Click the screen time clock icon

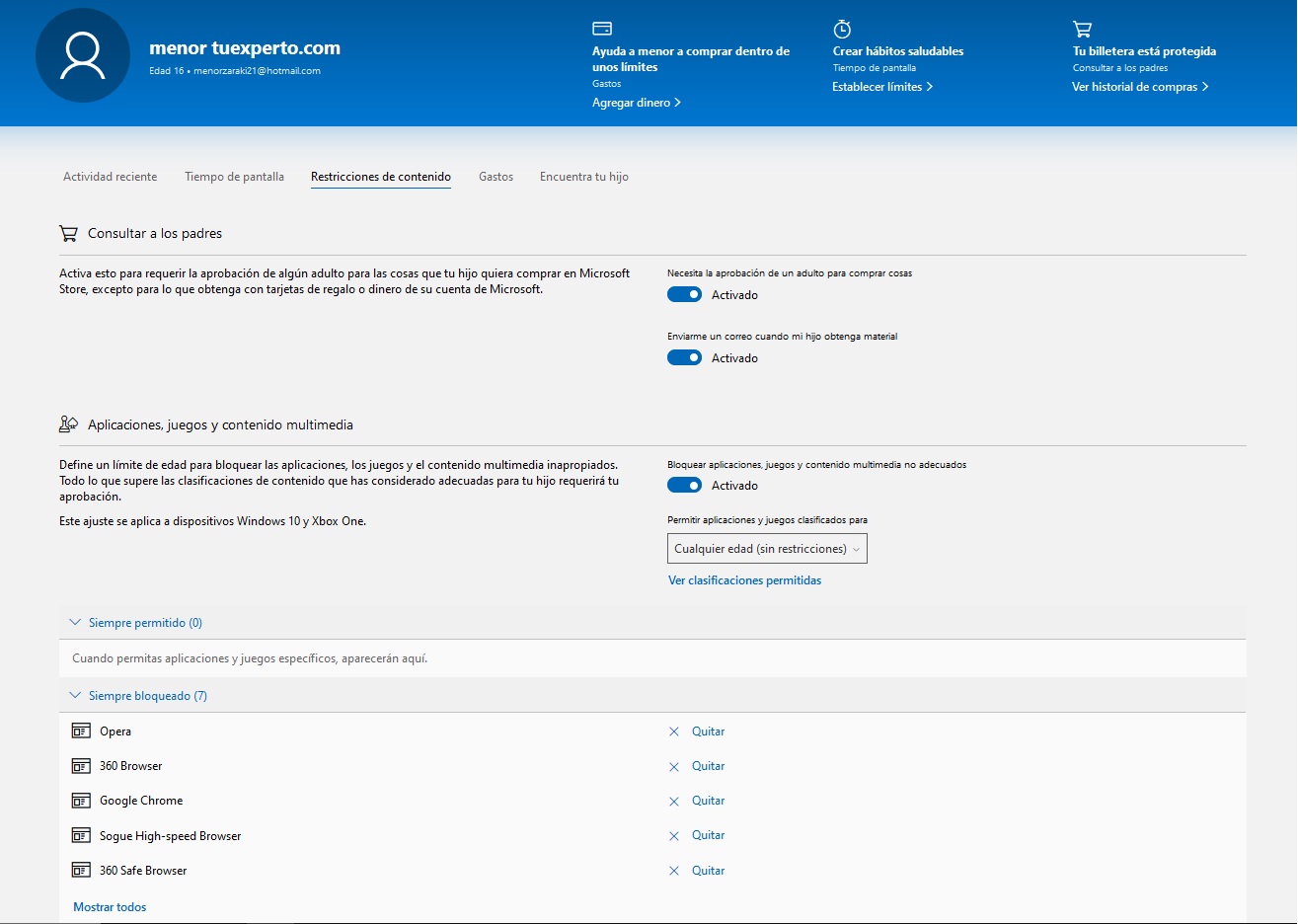[842, 29]
